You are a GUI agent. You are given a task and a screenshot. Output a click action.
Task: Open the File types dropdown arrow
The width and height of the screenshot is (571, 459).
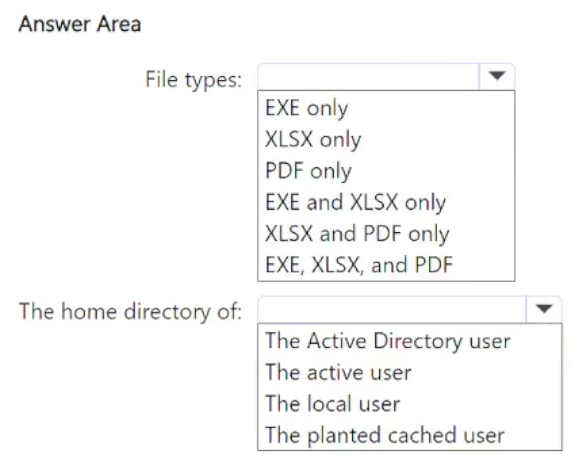[x=497, y=76]
